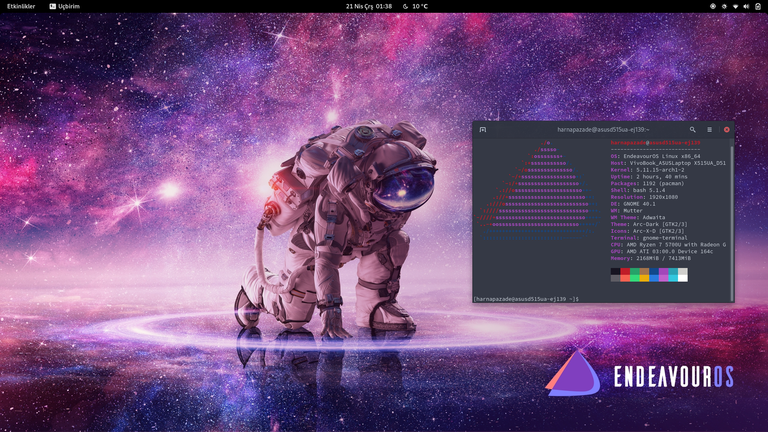
Task: Open the Wi-Fi network indicator
Action: [735, 6]
